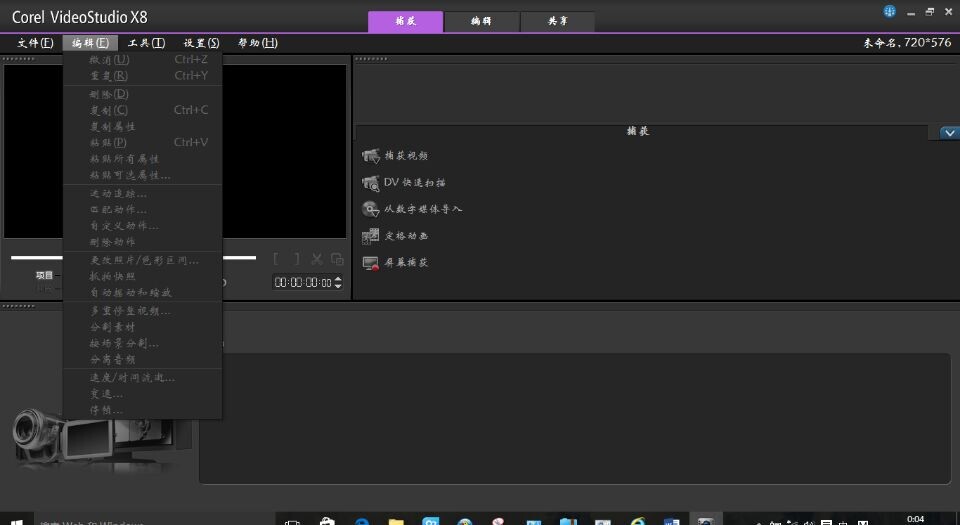Viewport: 960px width, 525px height.
Task: Switch to the 编辑 step tab
Action: 481,21
